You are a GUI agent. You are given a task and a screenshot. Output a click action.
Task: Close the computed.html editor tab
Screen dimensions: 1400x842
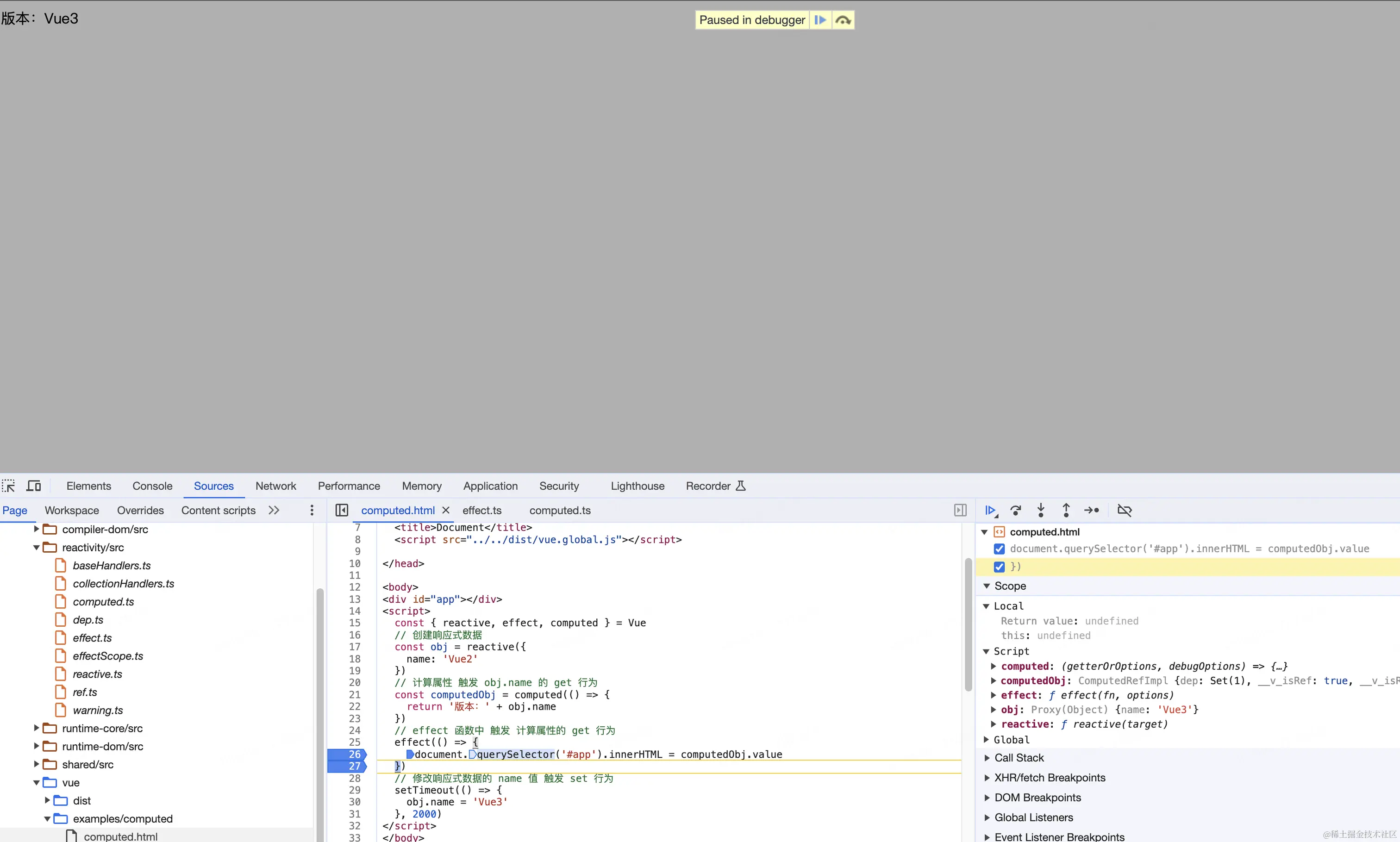tap(446, 510)
